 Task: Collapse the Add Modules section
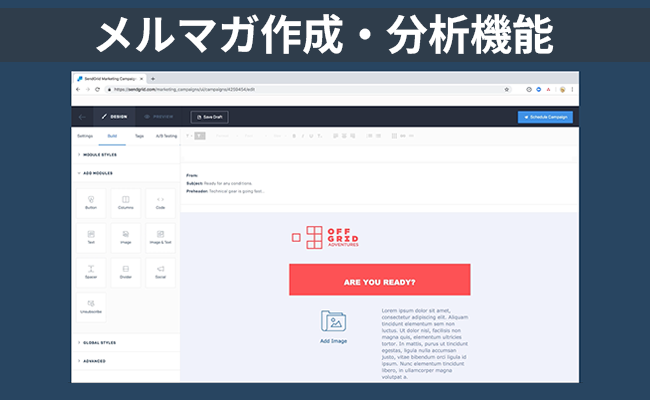(95, 173)
